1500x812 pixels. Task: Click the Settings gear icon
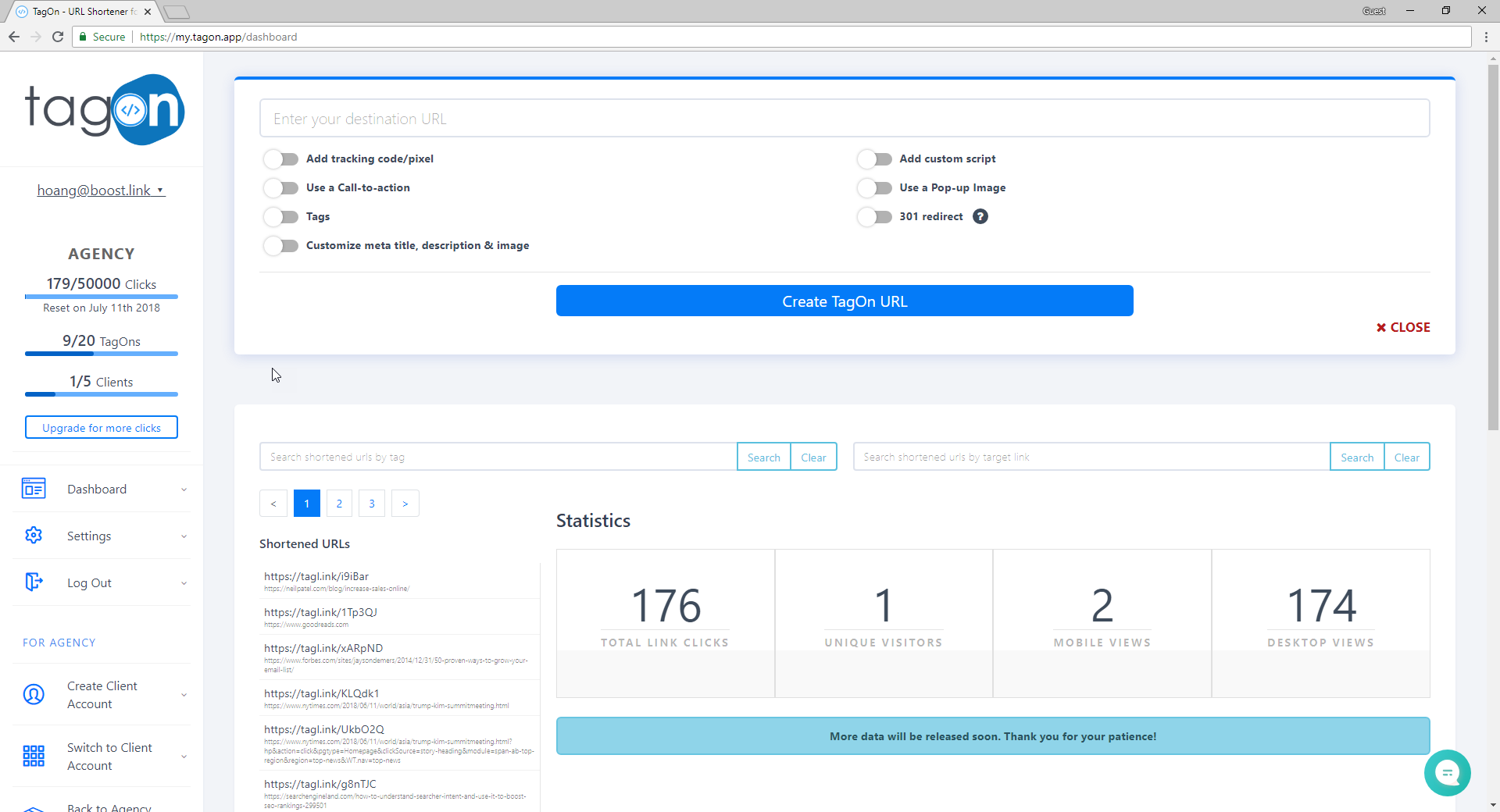coord(34,536)
